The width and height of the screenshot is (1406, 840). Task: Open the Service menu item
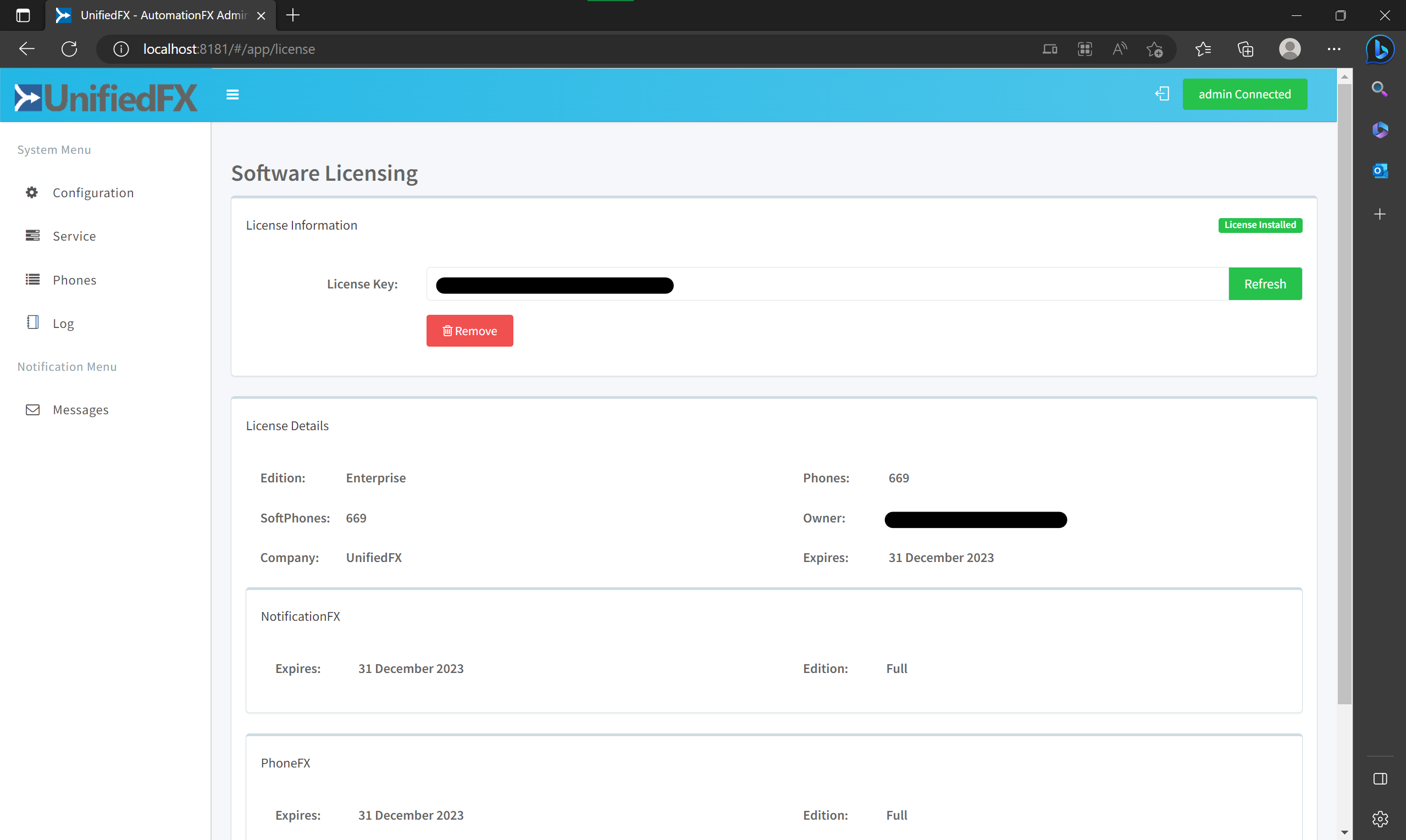(x=74, y=236)
